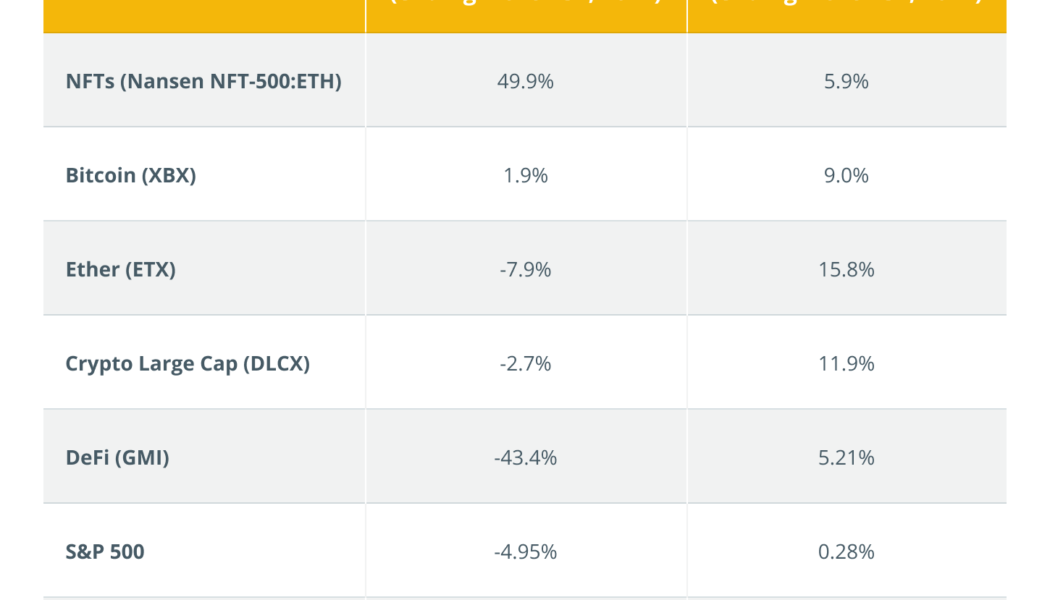The image size is (1050, 600).
Task: Click the -2.7% Crypto Large Cap value
Action: pos(525,364)
